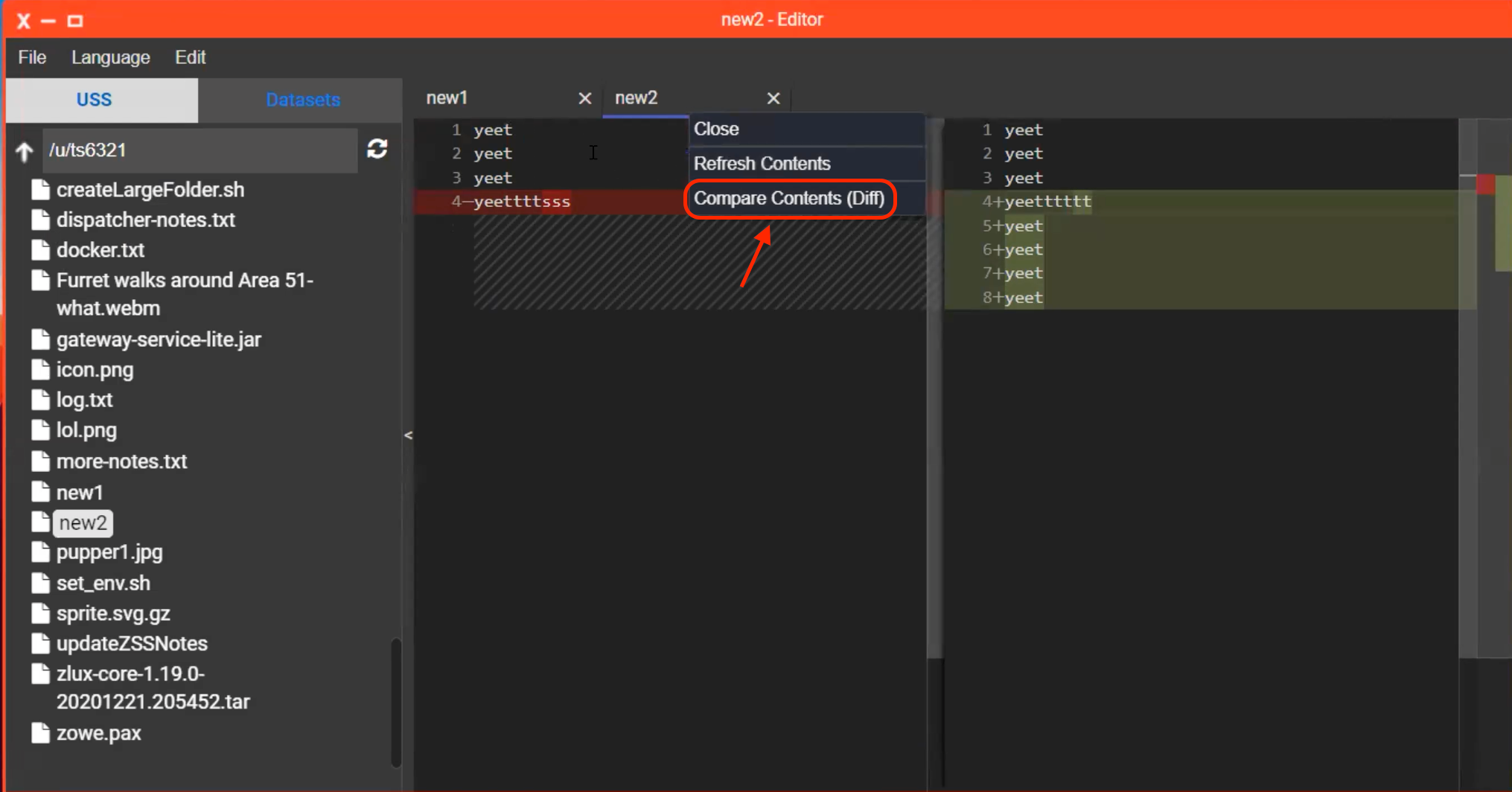The image size is (1512, 792).
Task: Click the file icon beside gateway-service-lite.jar
Action: [x=41, y=339]
